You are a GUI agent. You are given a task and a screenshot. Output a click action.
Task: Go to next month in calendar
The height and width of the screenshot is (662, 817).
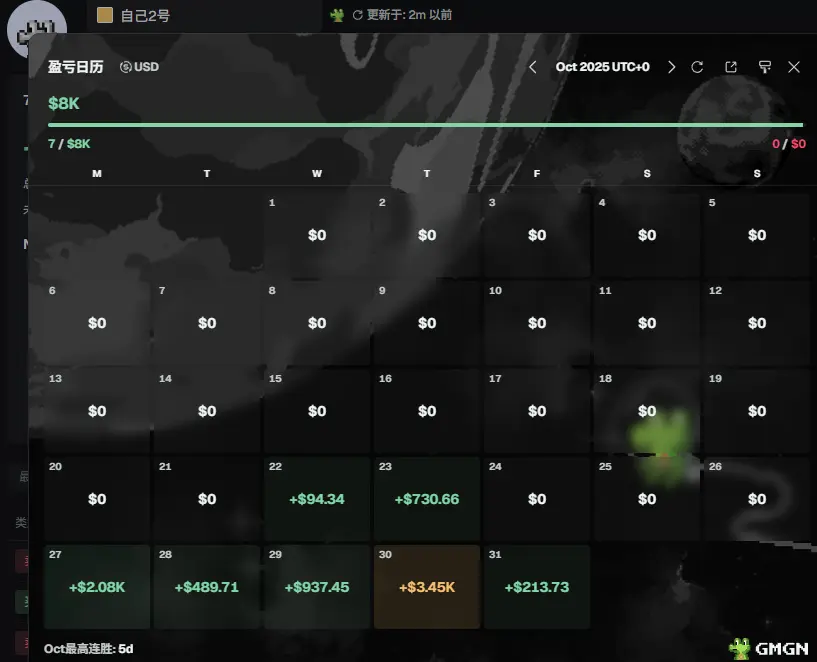[x=672, y=67]
